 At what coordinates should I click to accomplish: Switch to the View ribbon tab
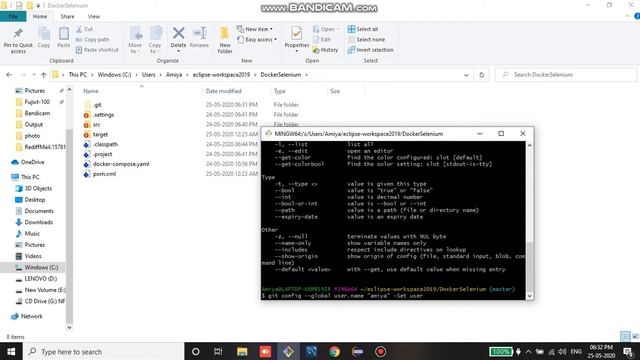tap(93, 16)
